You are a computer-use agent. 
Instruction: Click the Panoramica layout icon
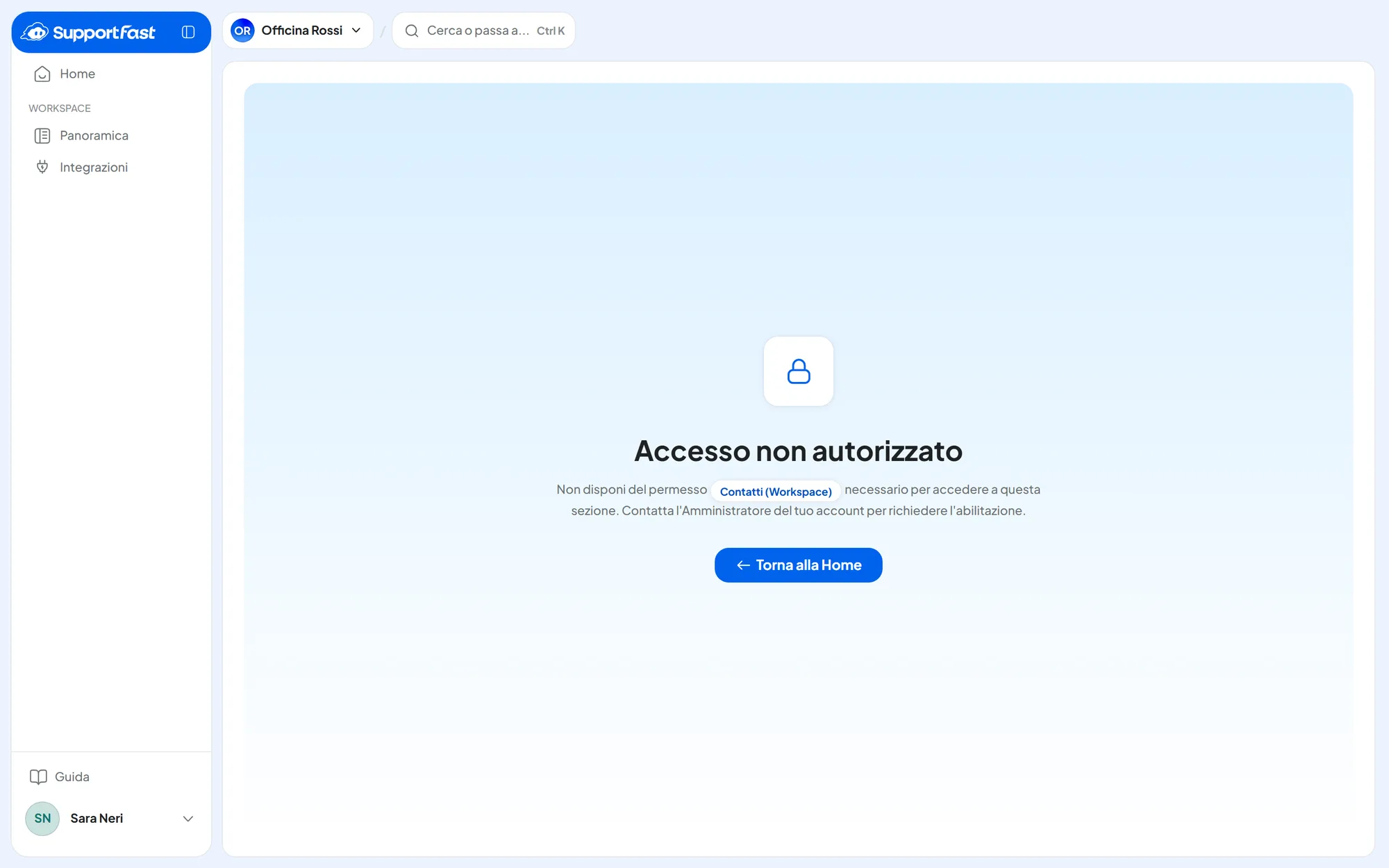coord(42,136)
